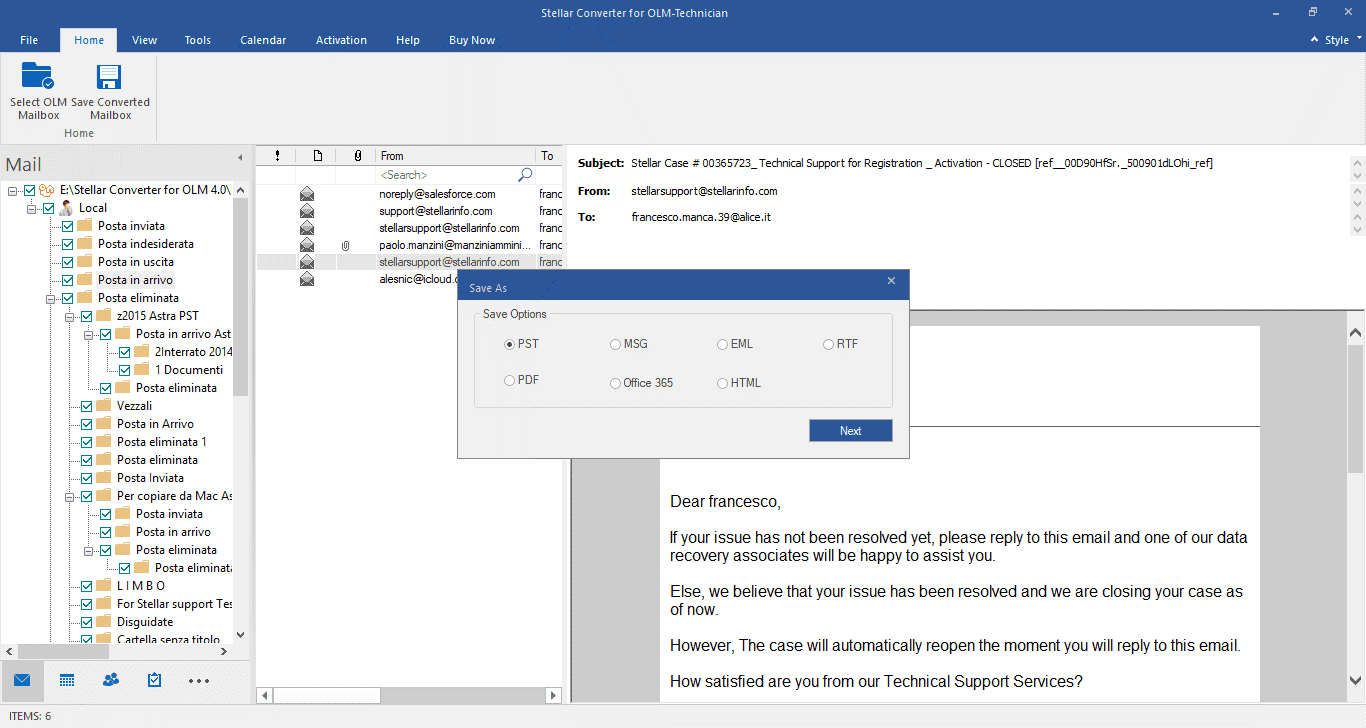This screenshot has height=728, width=1366.
Task: Open the Tasks view icon
Action: (154, 680)
